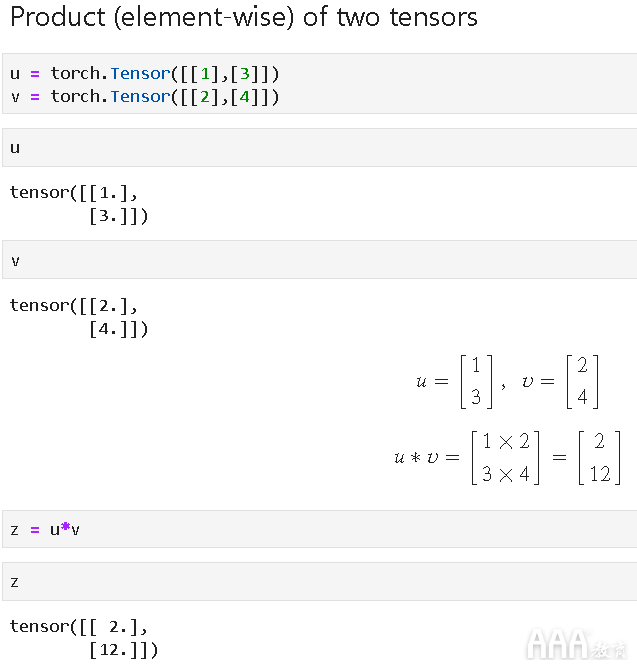
Task: Click the rendered equation for column vector v
Action: 560,382
